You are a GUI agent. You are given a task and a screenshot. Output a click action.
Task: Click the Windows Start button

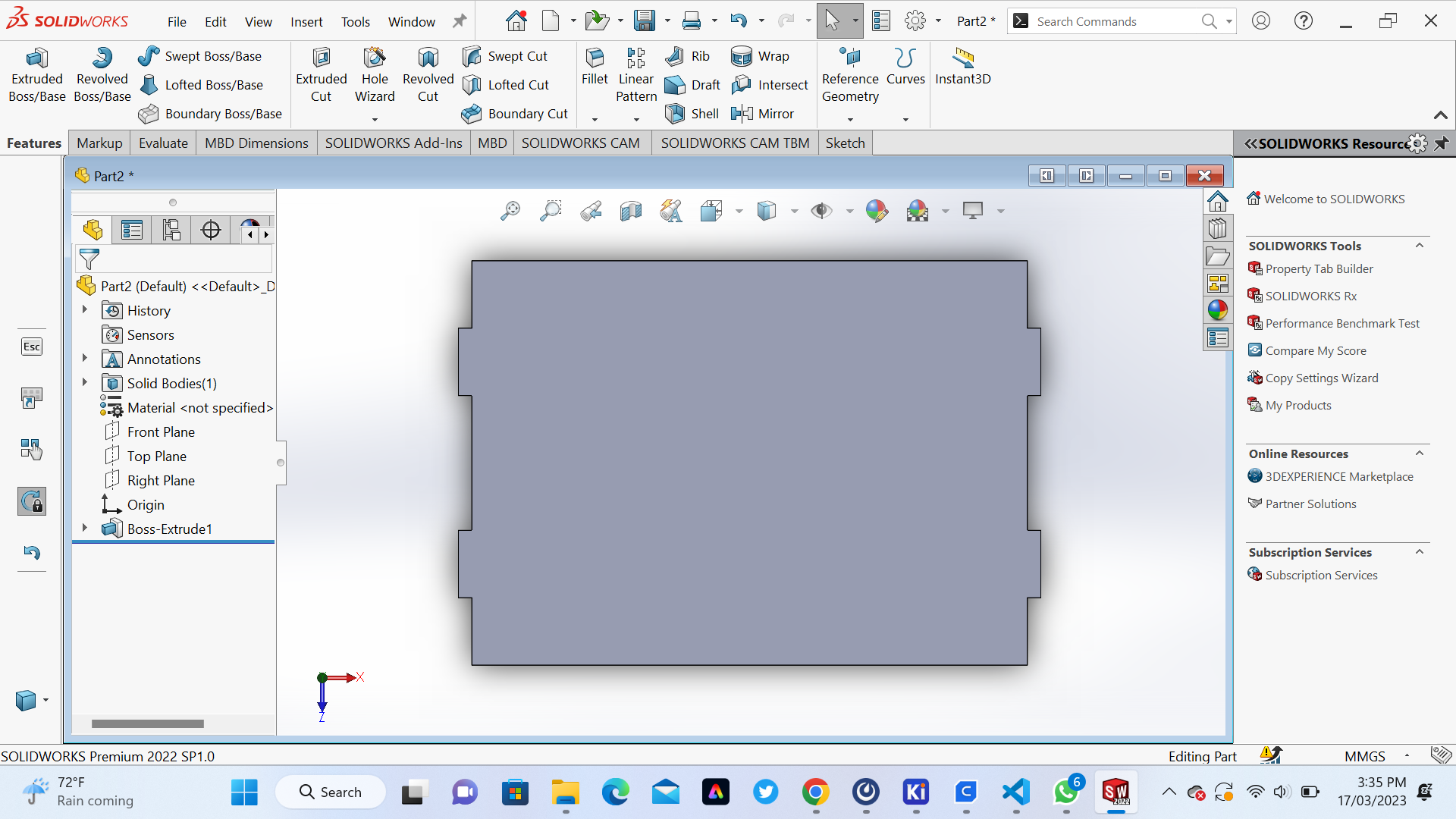click(244, 792)
